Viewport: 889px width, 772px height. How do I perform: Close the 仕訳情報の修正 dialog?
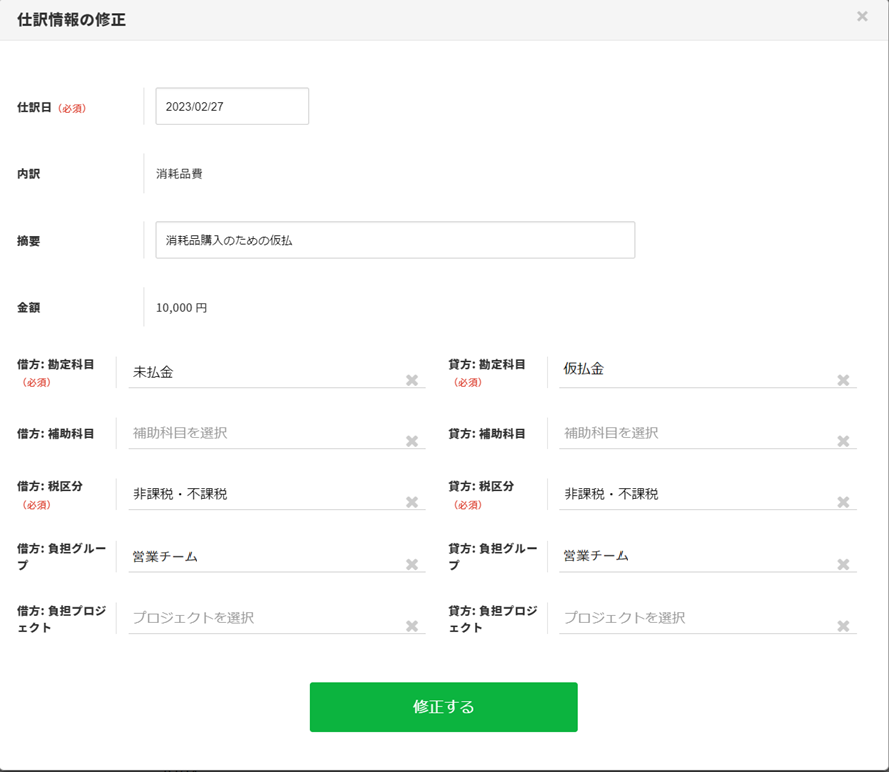(862, 17)
